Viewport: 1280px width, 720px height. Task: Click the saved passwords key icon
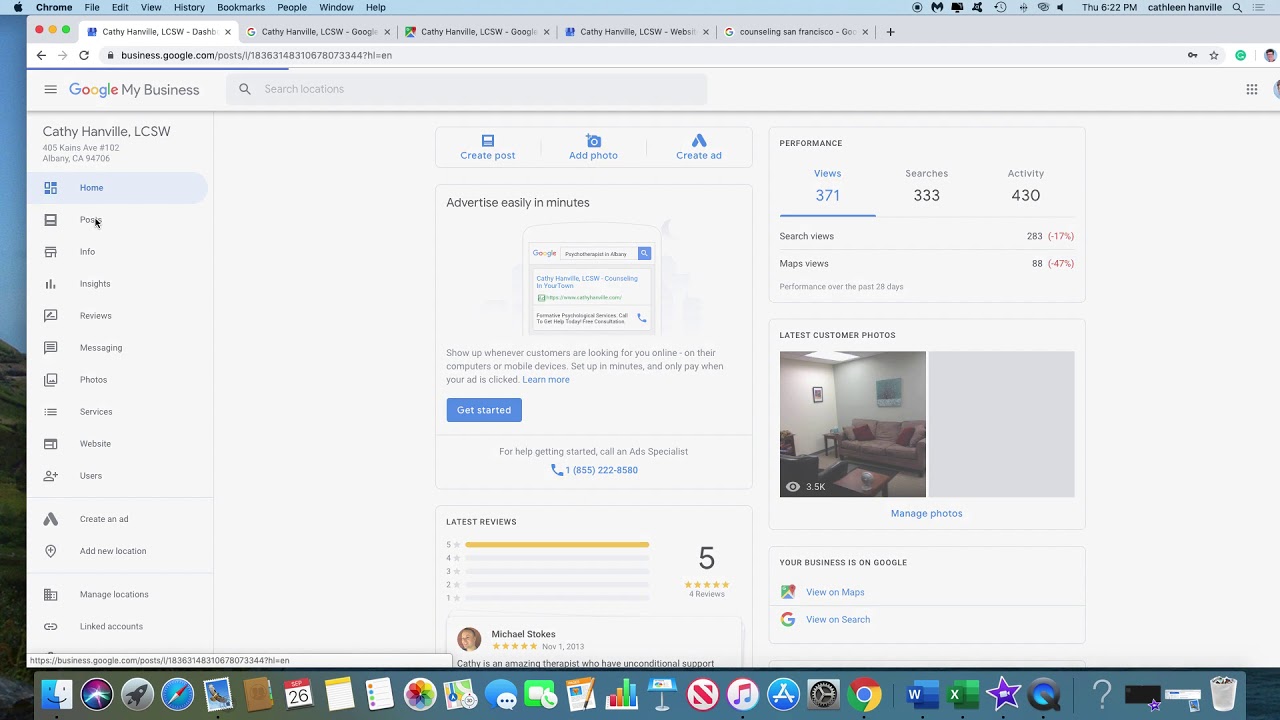coord(1192,55)
